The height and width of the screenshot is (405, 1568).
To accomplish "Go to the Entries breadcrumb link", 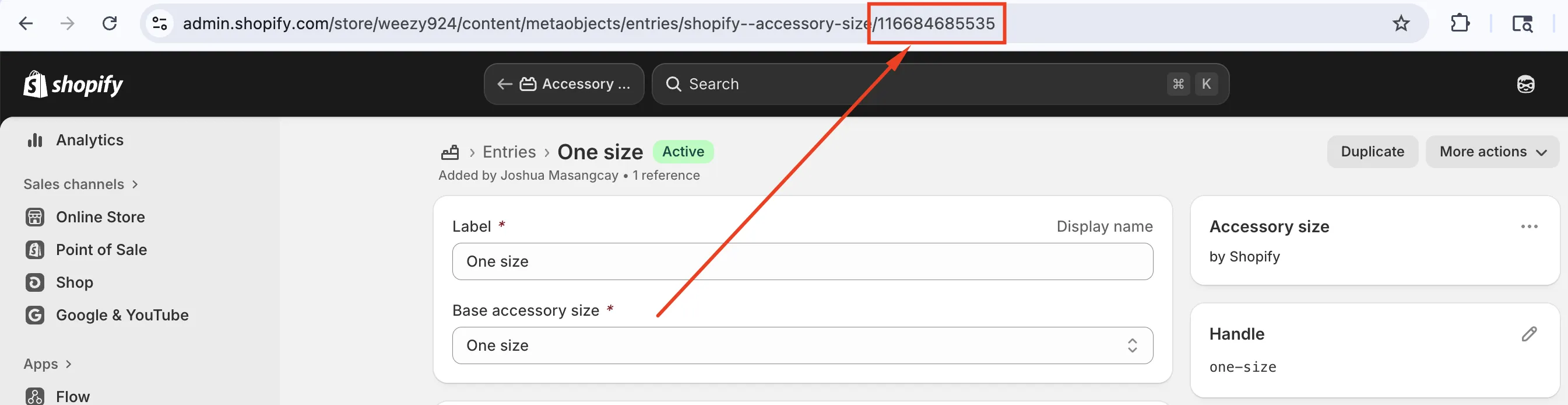I will [x=509, y=152].
